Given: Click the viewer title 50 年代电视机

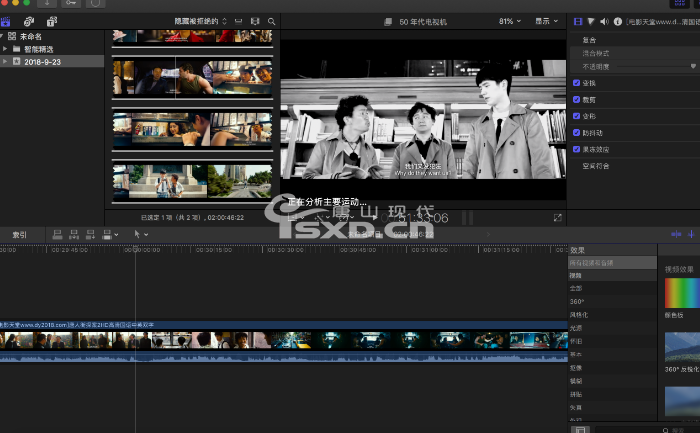Looking at the screenshot, I should (x=423, y=21).
